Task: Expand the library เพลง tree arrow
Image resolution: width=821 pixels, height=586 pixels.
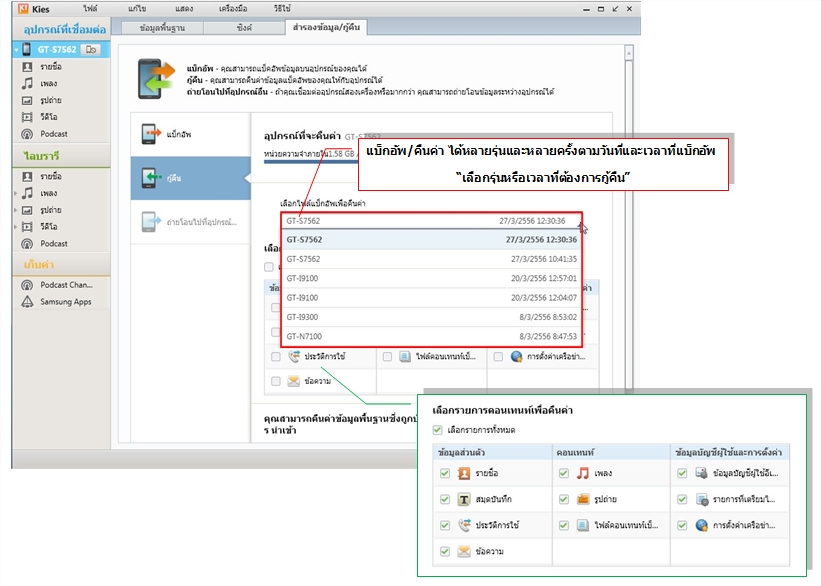Action: coord(16,193)
